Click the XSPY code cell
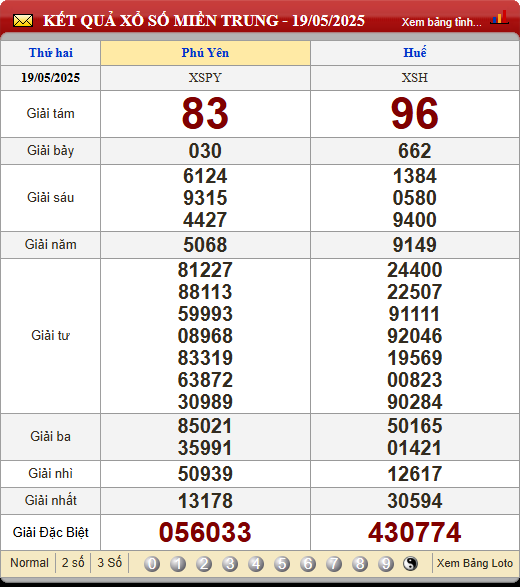Screen dimensions: 520x587 tap(205, 77)
